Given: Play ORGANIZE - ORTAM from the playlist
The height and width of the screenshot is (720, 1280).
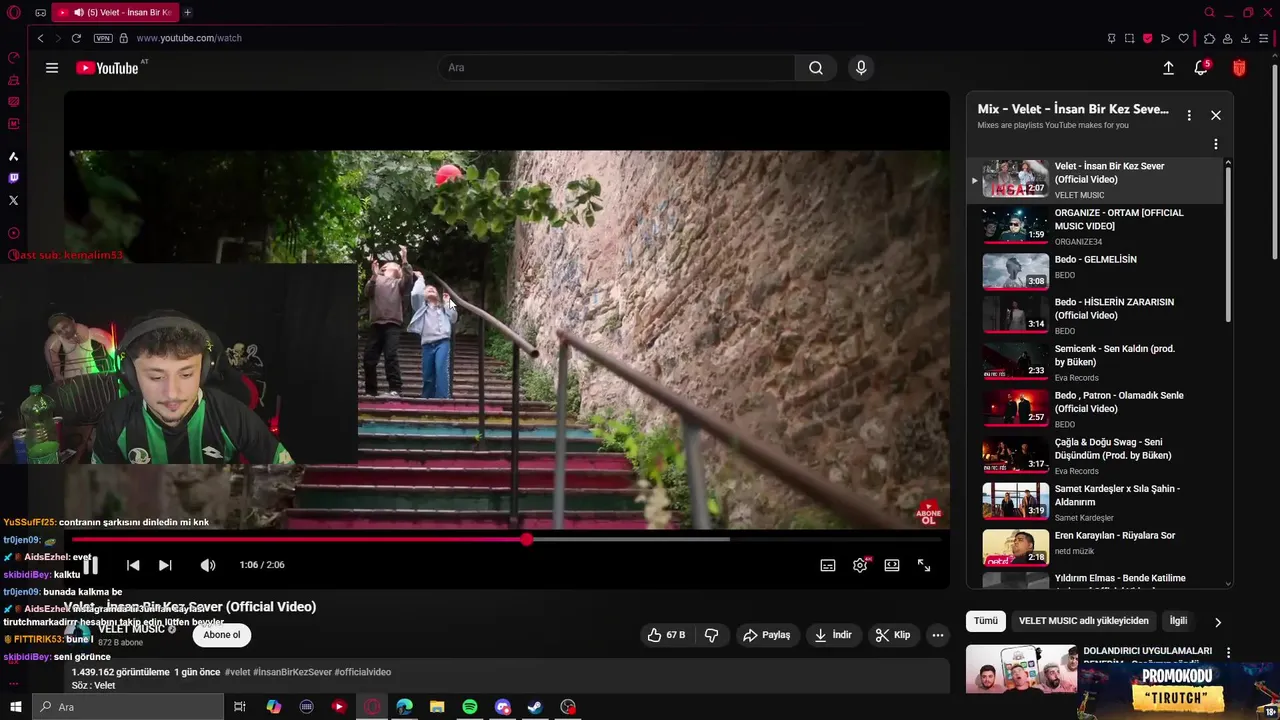Looking at the screenshot, I should tap(1095, 226).
